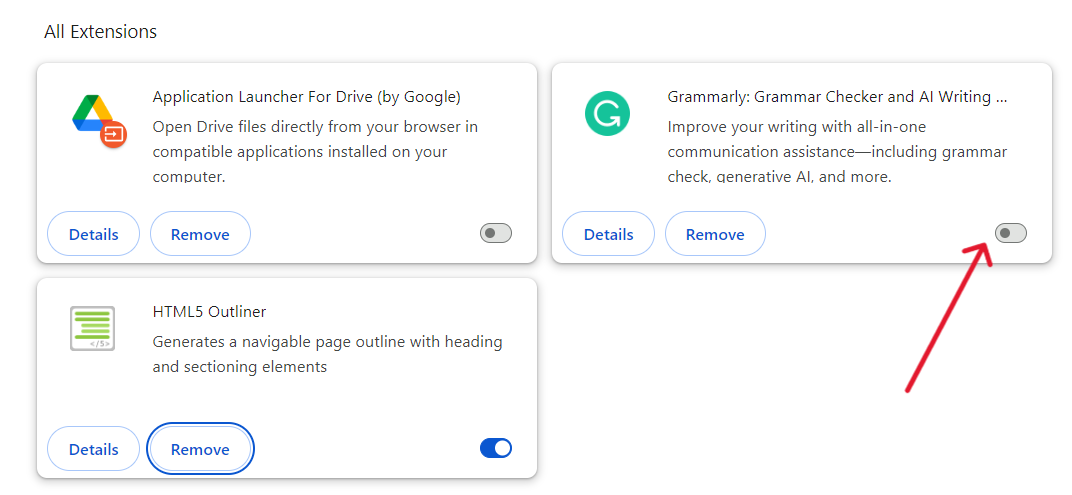
Task: Turn on the Grammarly extension toggle
Action: (1011, 234)
